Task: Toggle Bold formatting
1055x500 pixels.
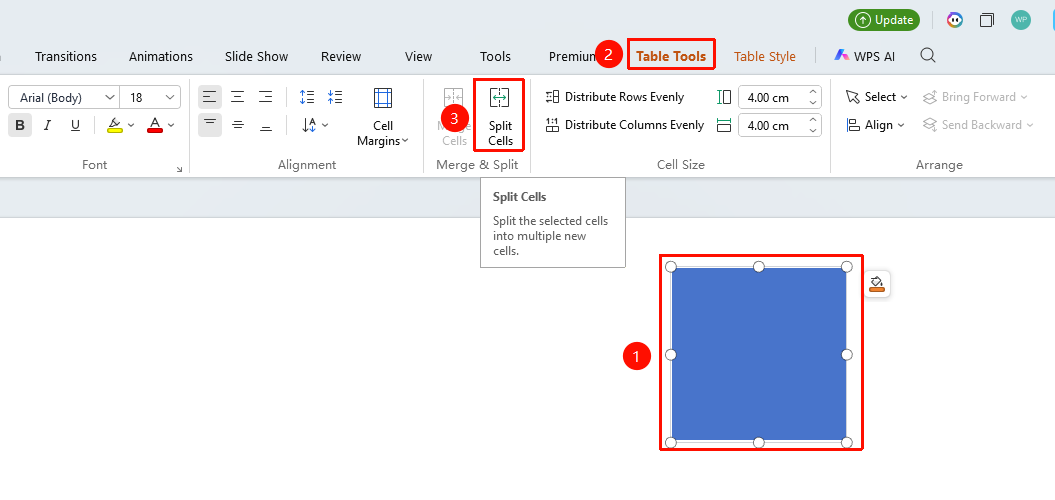Action: pos(20,125)
